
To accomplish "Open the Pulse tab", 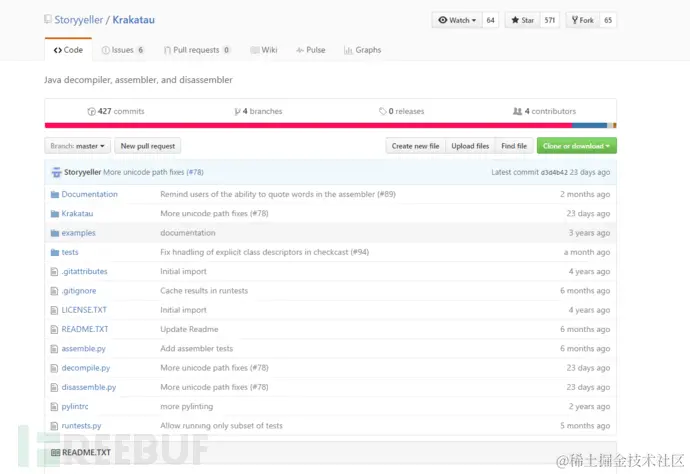I will coord(311,50).
